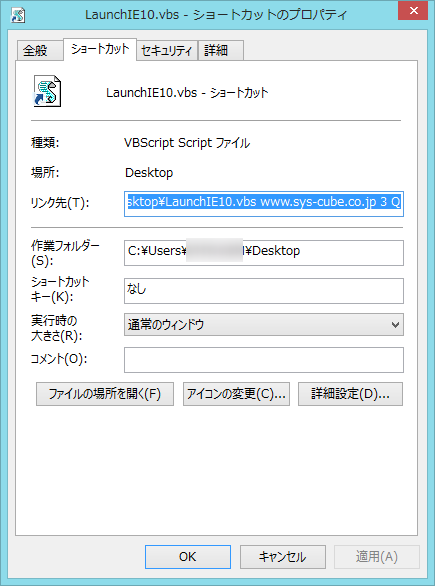The height and width of the screenshot is (586, 435).
Task: Focus the 作業フォルダー path field
Action: (264, 253)
